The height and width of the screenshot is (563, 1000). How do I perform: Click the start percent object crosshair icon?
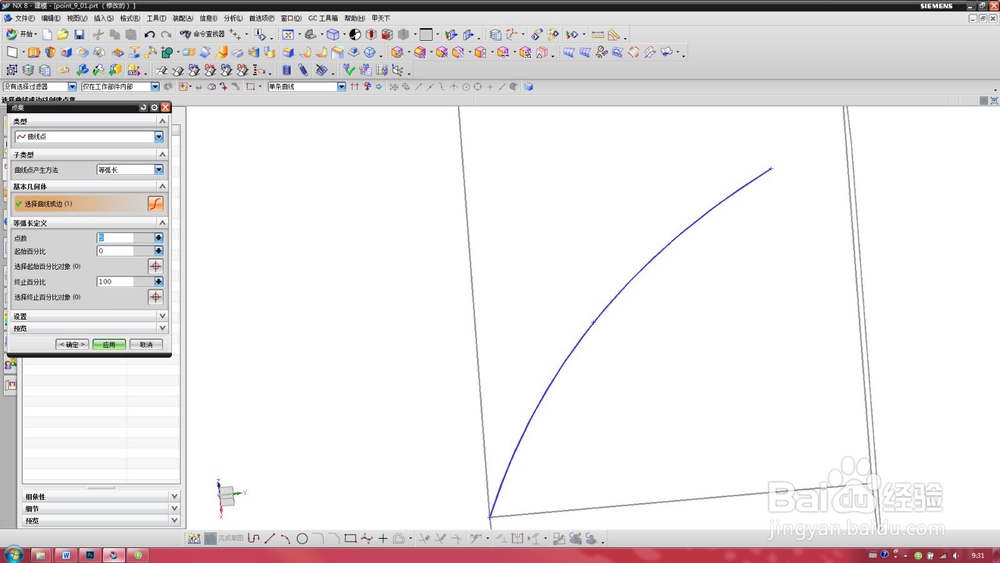pos(155,266)
